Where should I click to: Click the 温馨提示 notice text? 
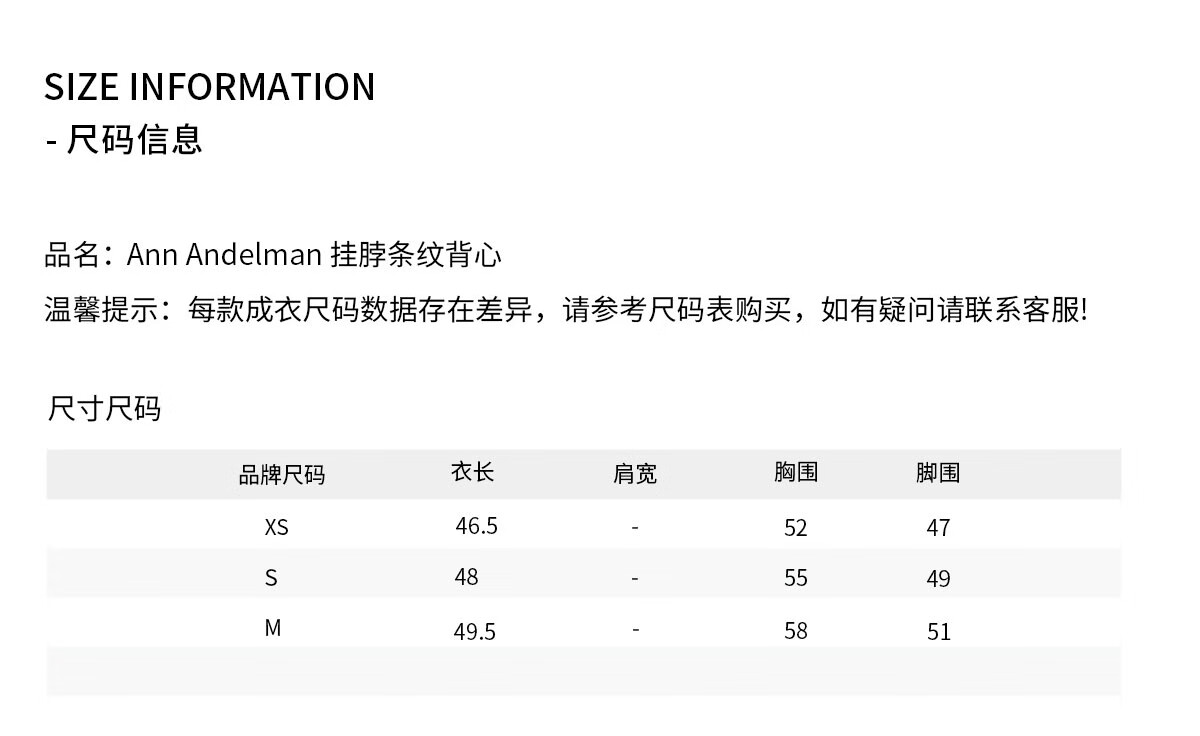click(x=566, y=310)
